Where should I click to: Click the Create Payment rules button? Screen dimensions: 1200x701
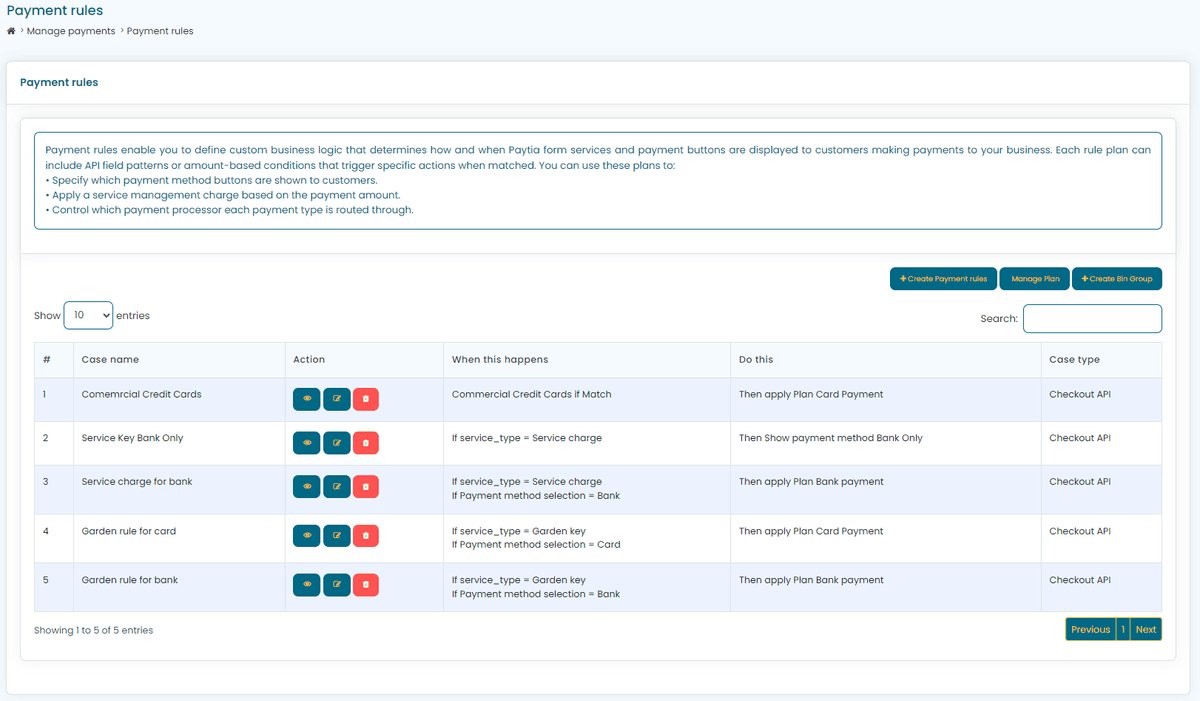click(x=943, y=279)
